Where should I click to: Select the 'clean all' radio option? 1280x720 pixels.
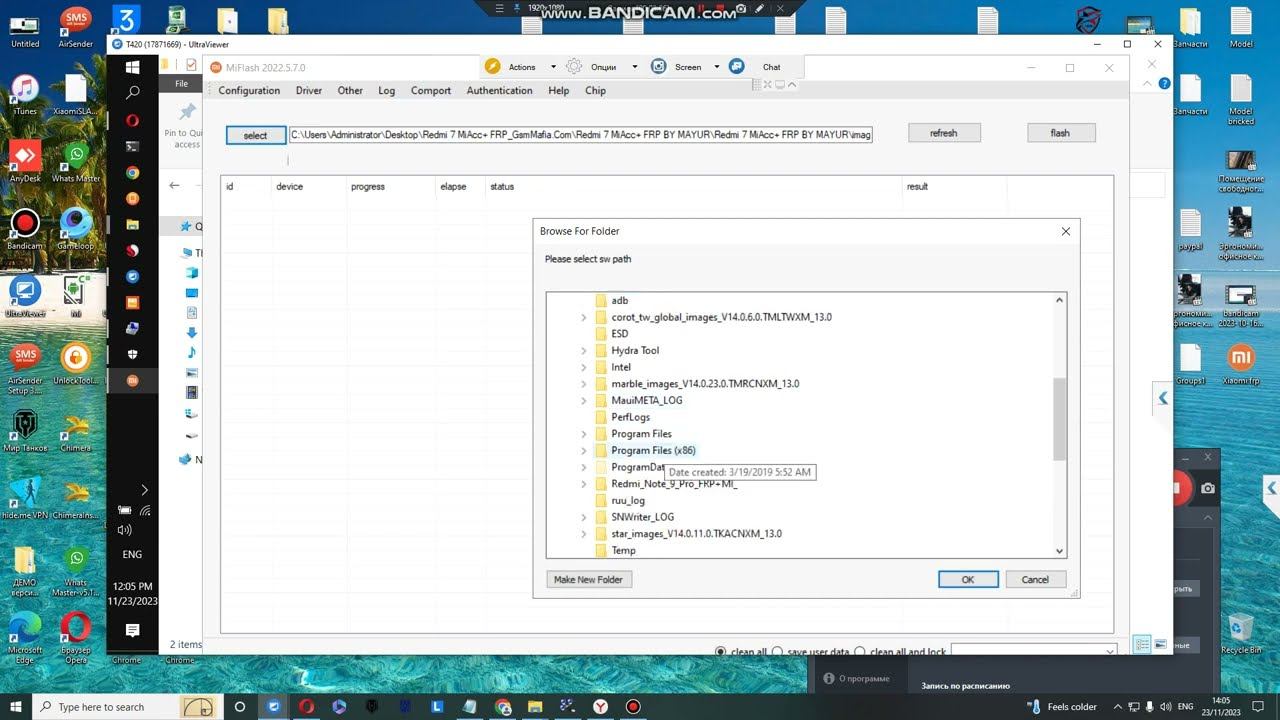[721, 652]
